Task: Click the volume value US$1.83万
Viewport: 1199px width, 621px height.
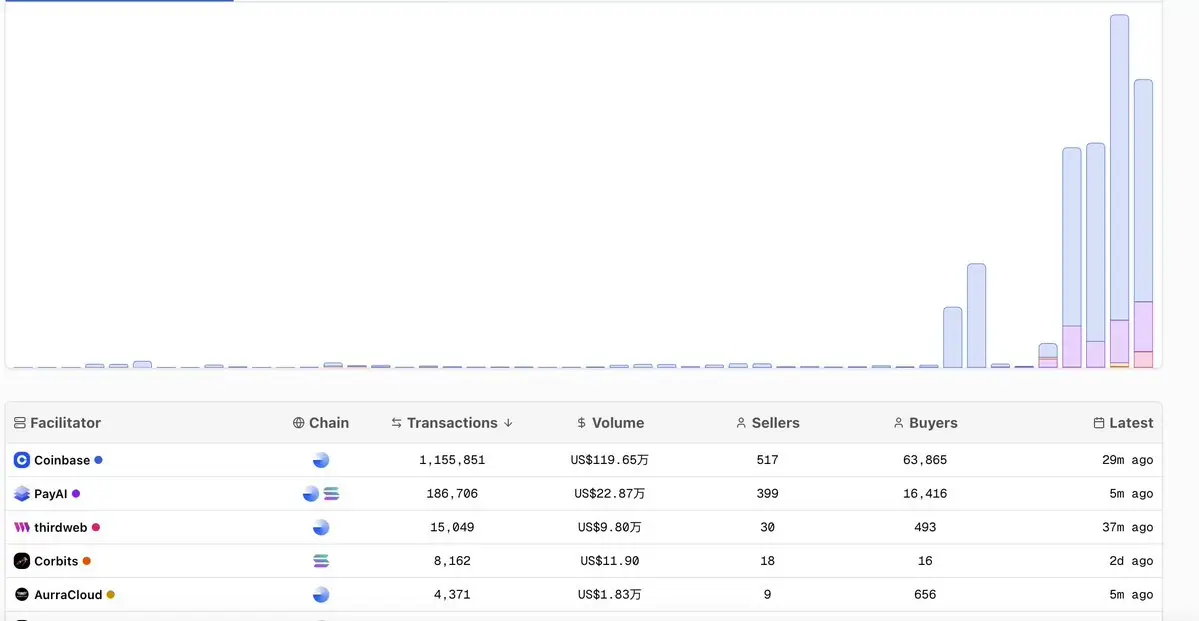Action: click(x=609, y=595)
